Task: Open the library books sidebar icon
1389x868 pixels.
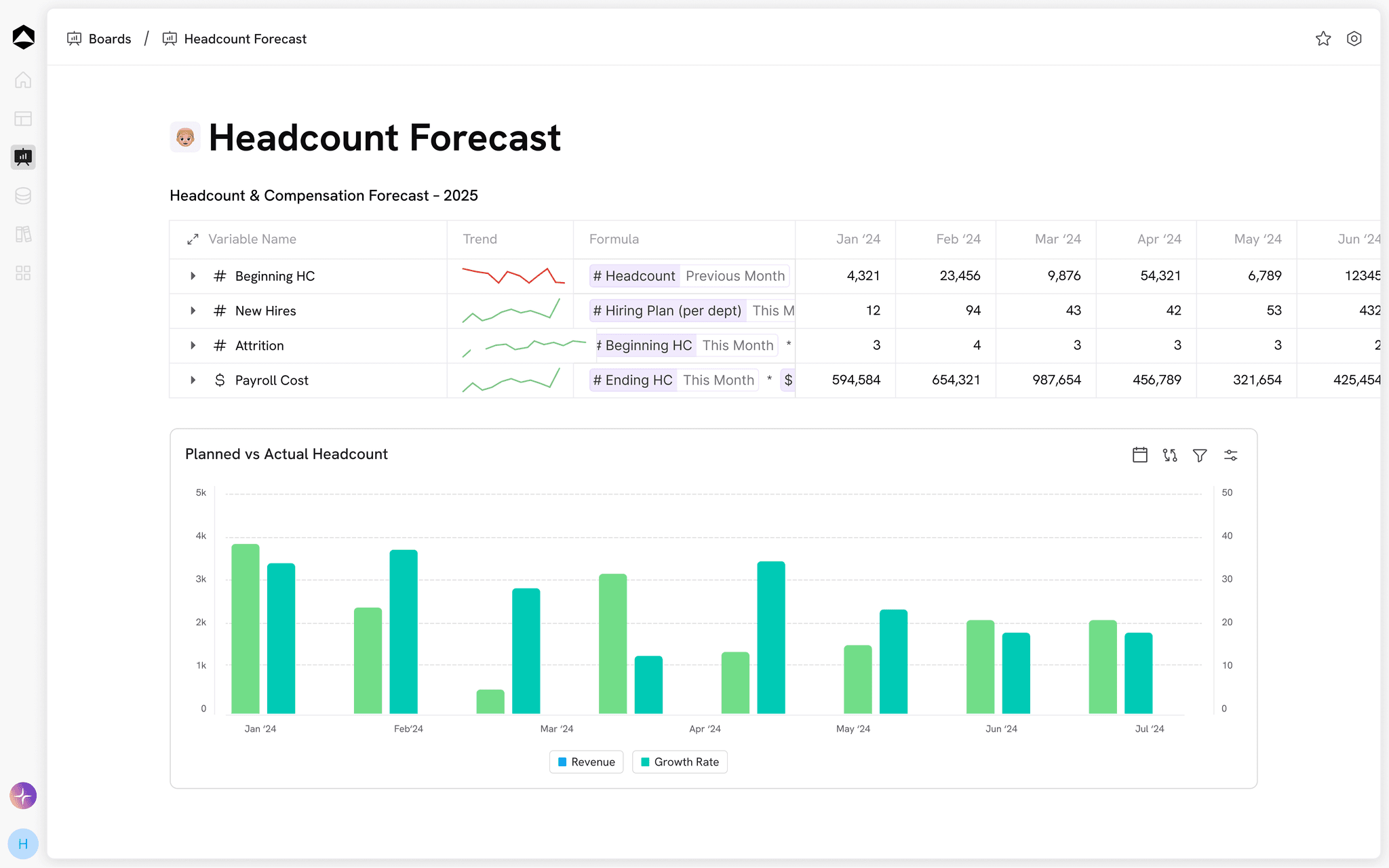Action: coord(23,235)
